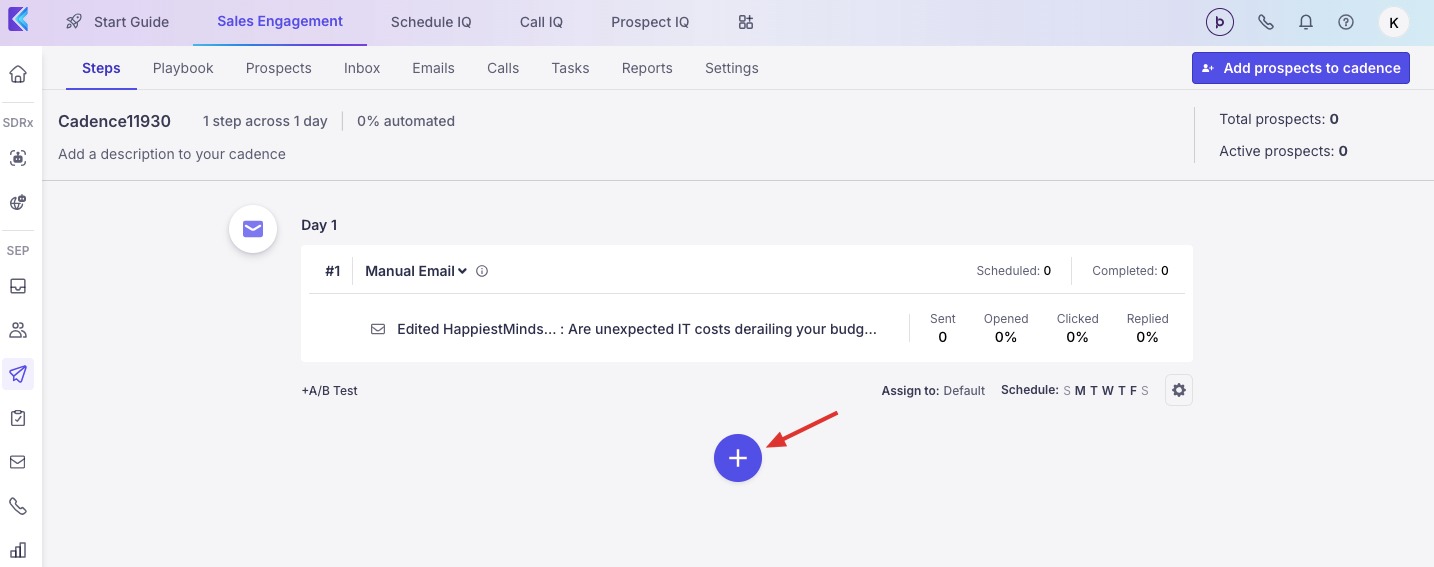Screen dimensions: 1434x567
Task: Expand the Manual Email step type dropdown
Action: pyautogui.click(x=416, y=271)
